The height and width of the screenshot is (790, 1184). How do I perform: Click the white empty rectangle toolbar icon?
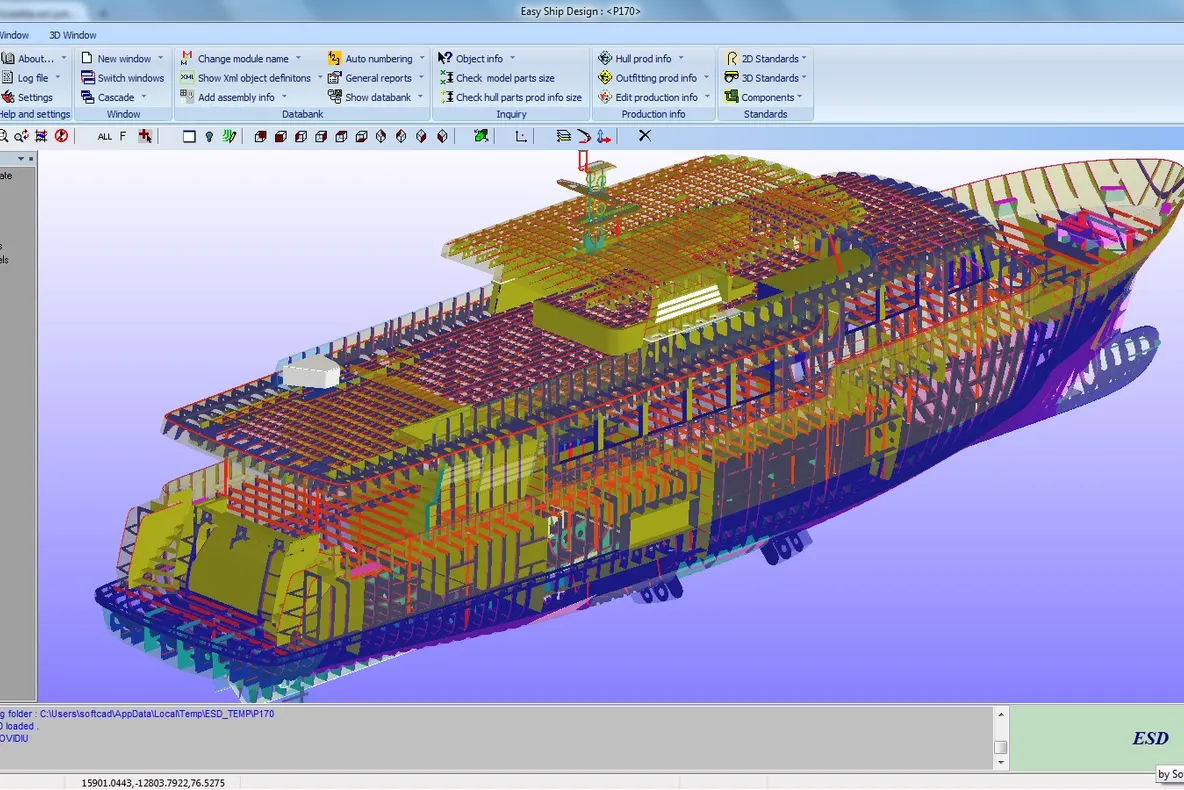tap(189, 137)
